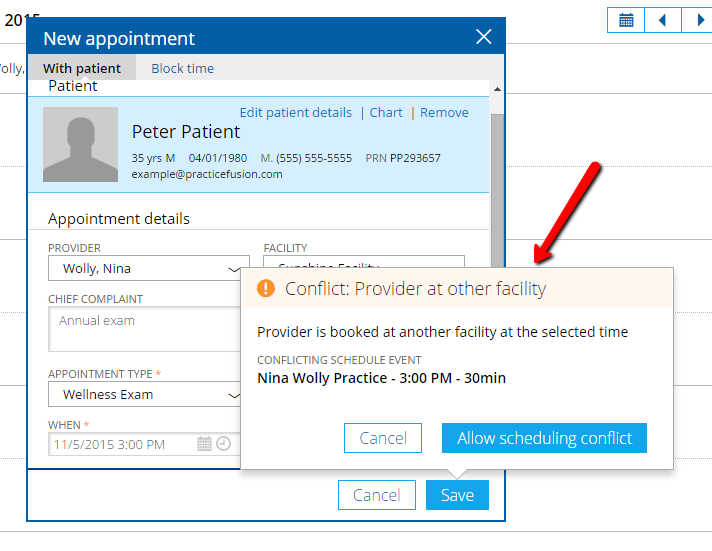Select the With patient tab
The image size is (712, 551).
pyautogui.click(x=82, y=68)
